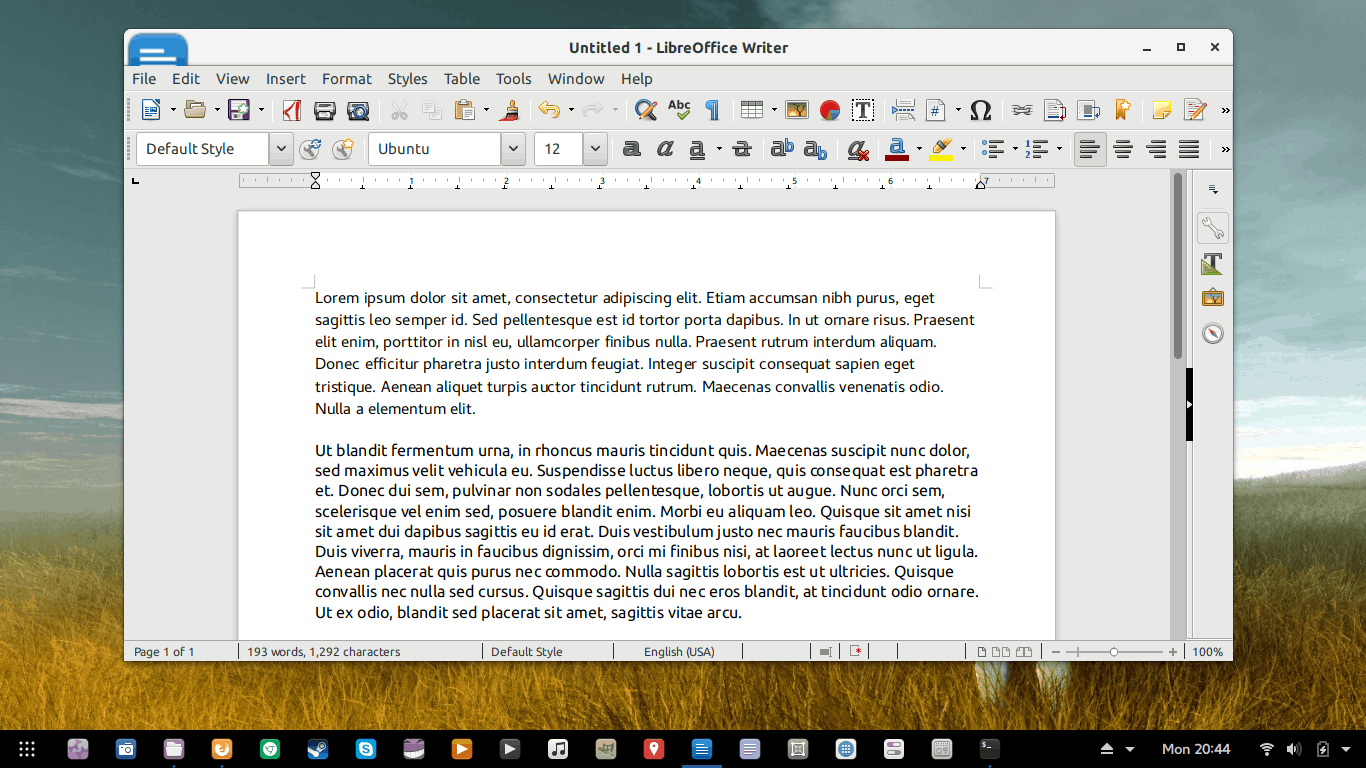Toggle formatting marks pilcrow

712,110
